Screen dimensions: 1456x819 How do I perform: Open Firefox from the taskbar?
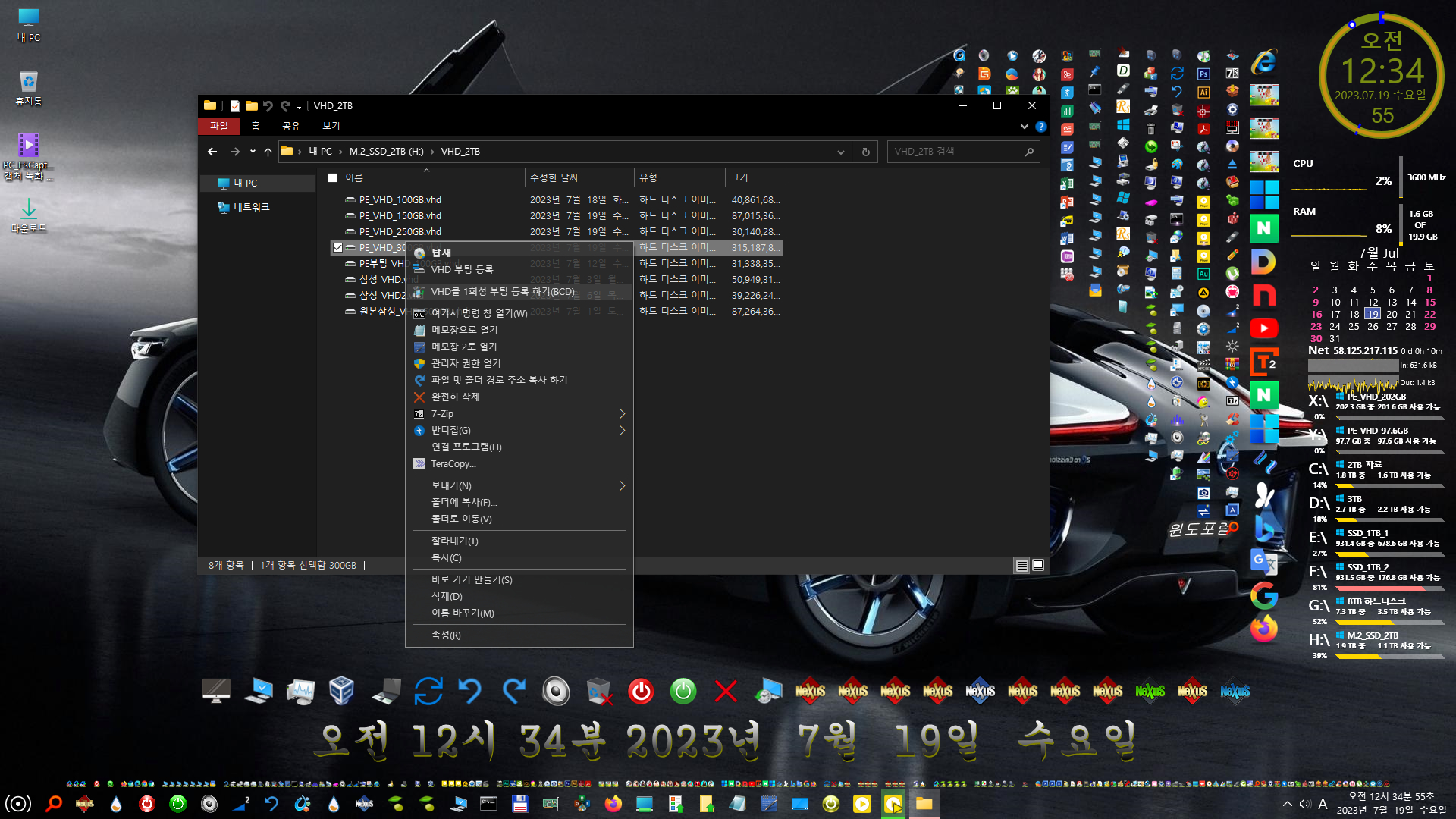[x=613, y=804]
